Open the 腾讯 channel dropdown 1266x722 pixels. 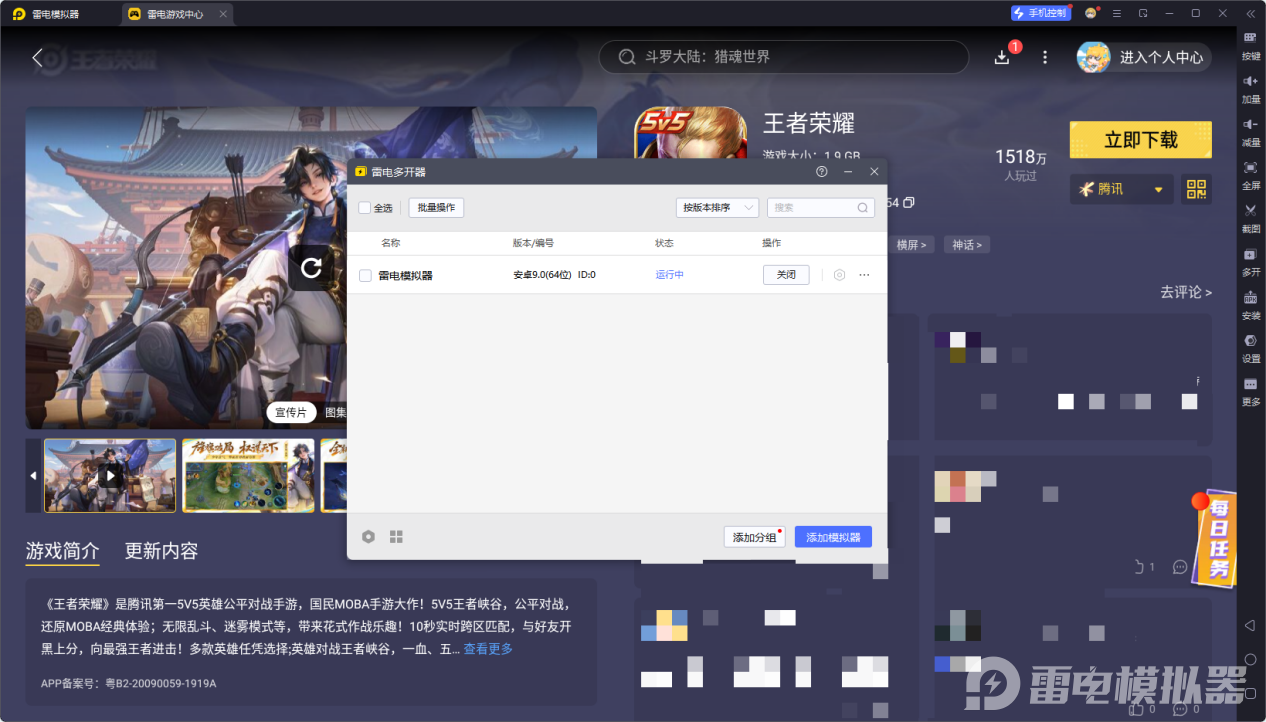pyautogui.click(x=1123, y=189)
